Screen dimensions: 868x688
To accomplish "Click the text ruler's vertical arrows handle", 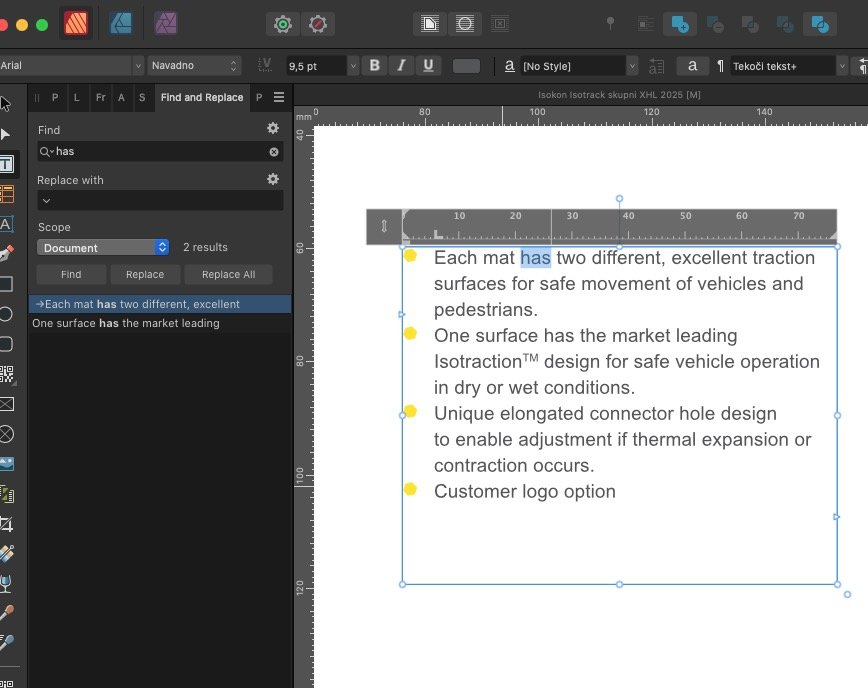I will pos(384,226).
